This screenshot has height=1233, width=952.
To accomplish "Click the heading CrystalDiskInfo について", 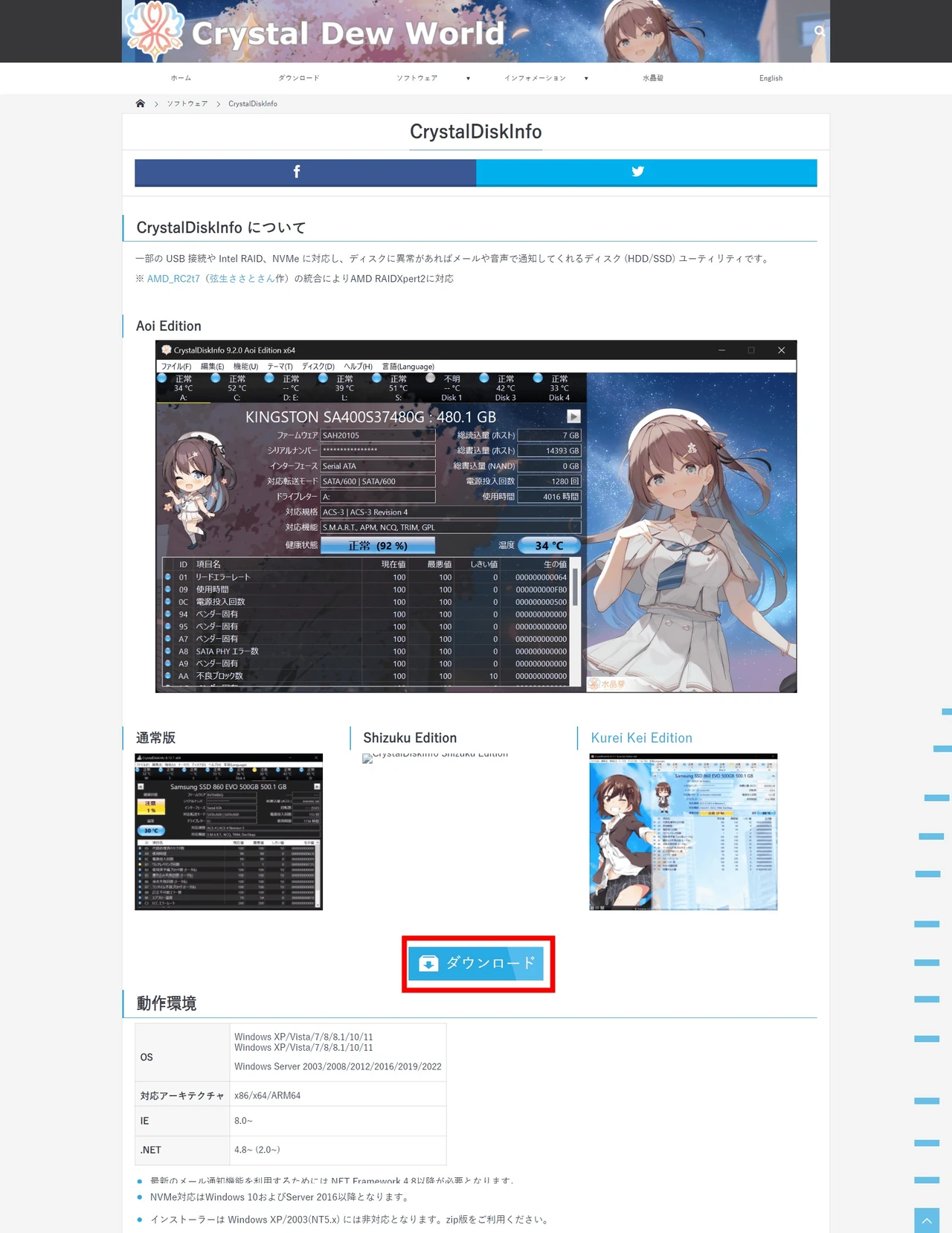I will [x=221, y=228].
